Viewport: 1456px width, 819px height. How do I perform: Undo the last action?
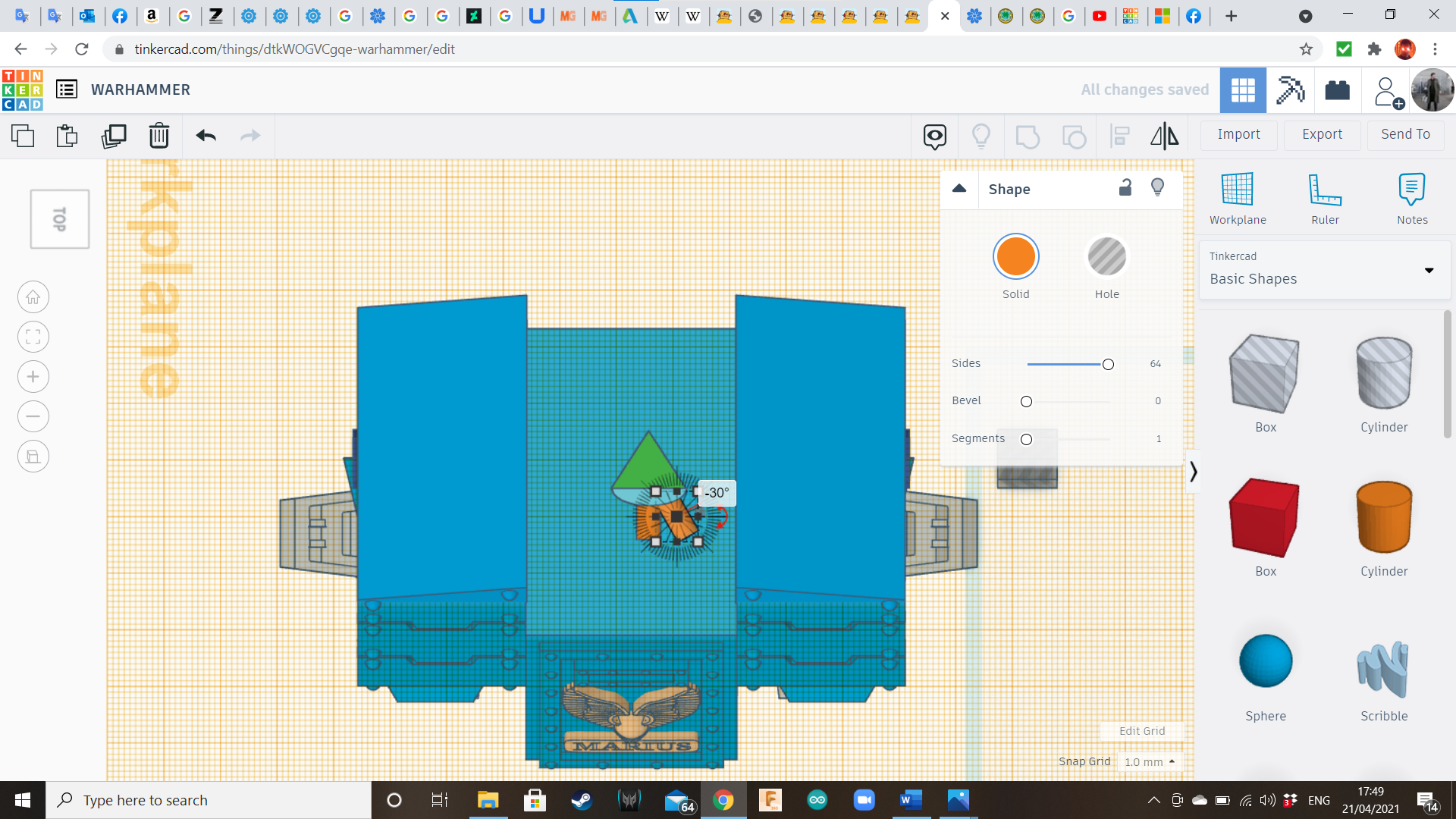pyautogui.click(x=206, y=136)
